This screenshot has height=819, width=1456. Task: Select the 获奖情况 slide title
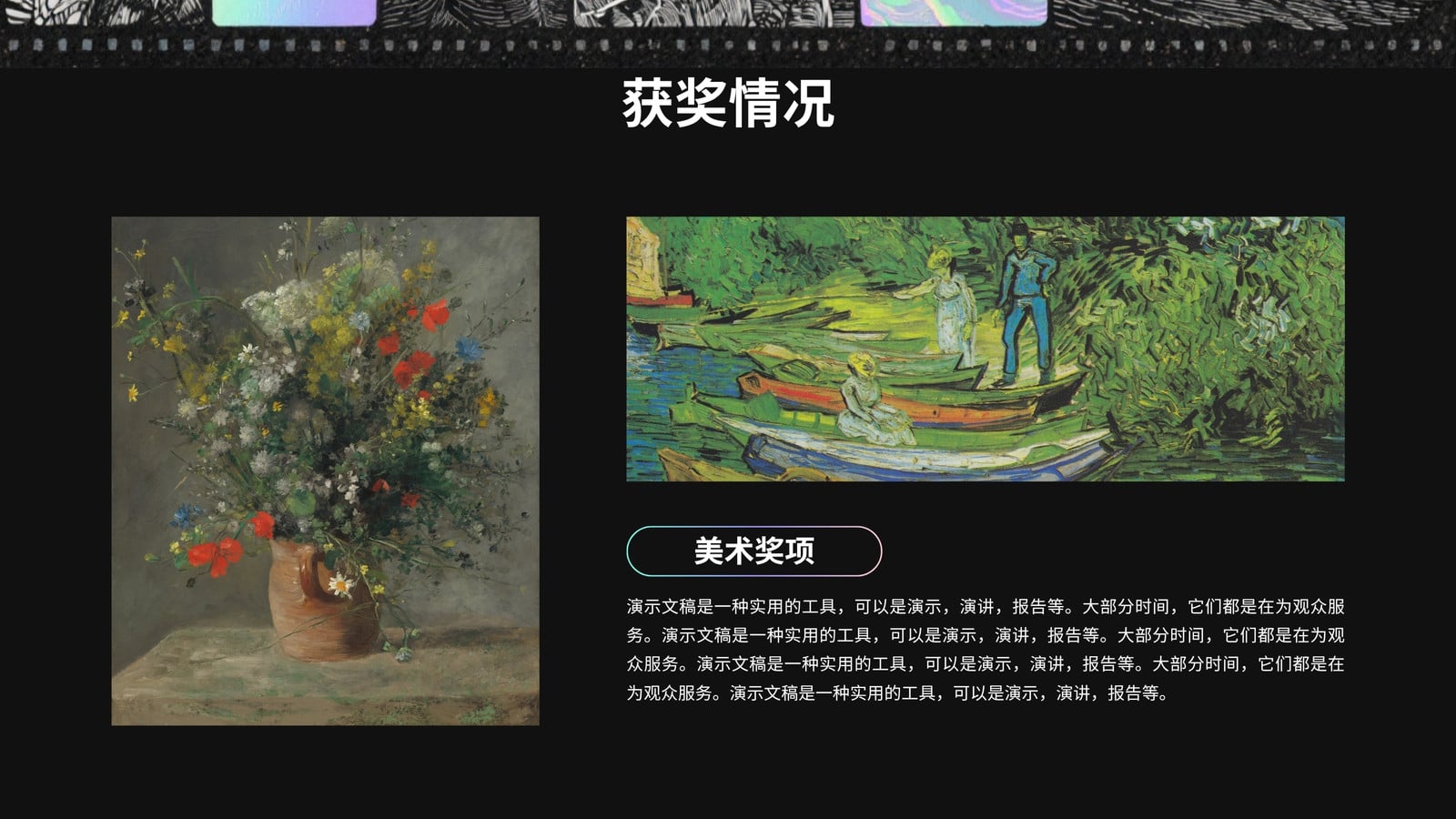point(728,103)
